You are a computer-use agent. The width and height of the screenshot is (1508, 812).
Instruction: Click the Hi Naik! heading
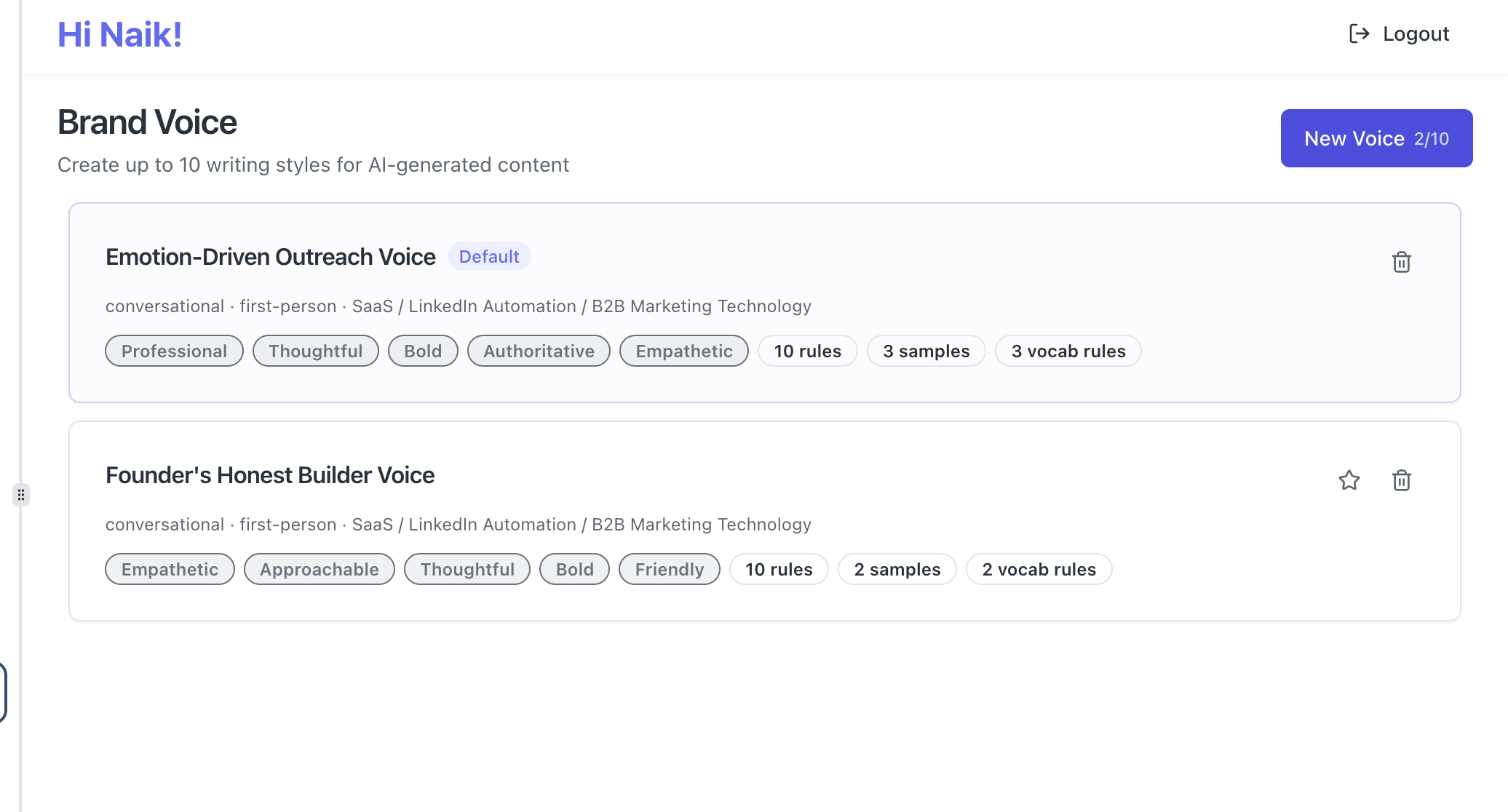point(120,34)
